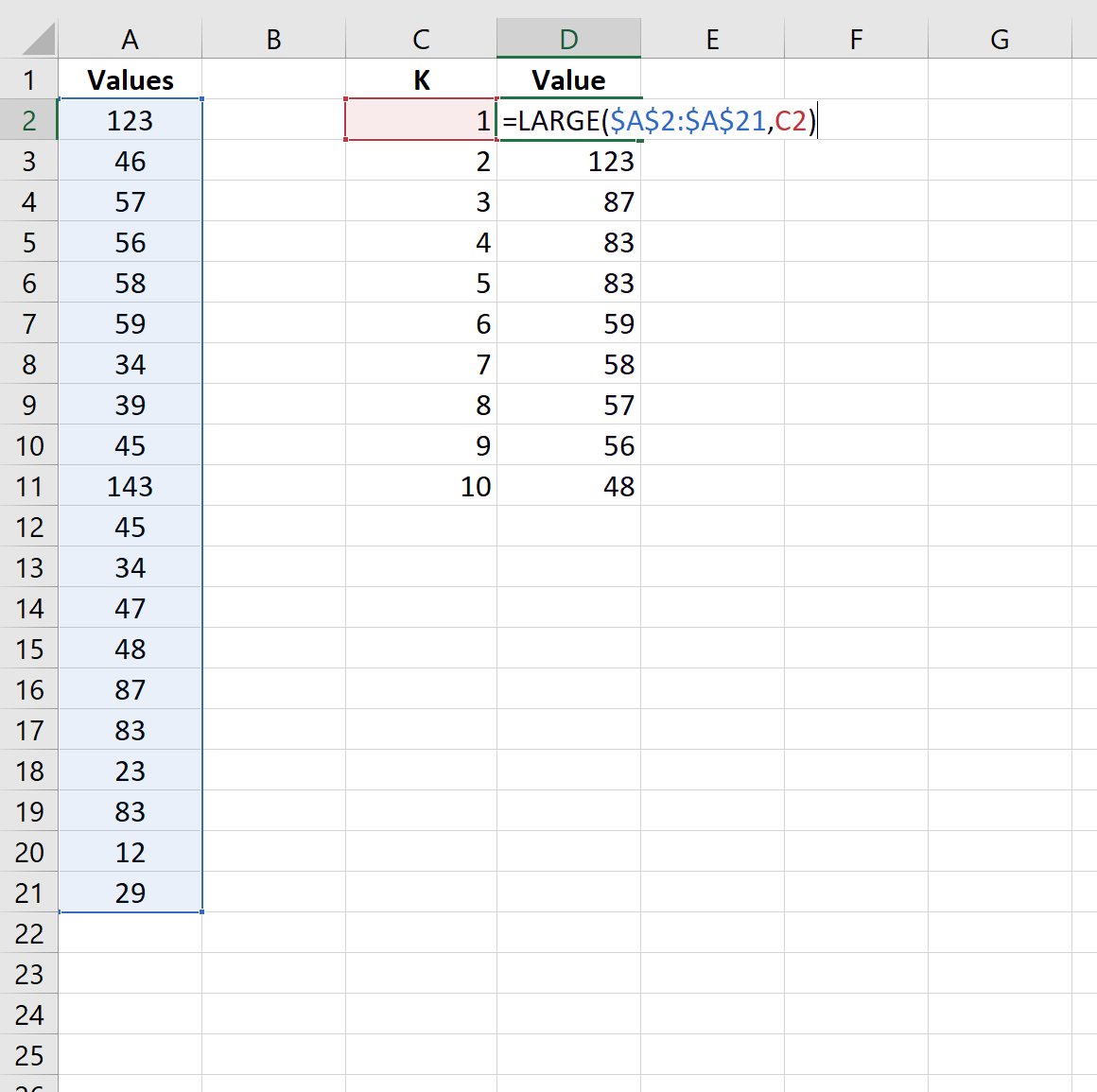Click the 'Value' header cell

click(568, 79)
